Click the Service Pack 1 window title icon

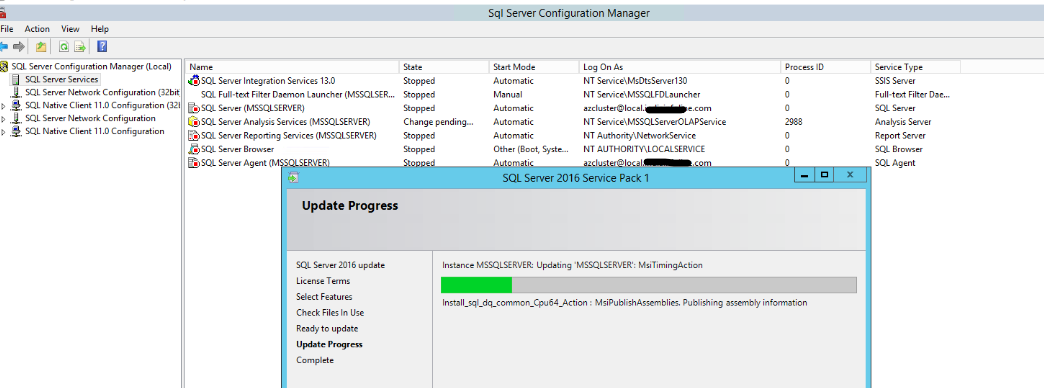tap(293, 177)
